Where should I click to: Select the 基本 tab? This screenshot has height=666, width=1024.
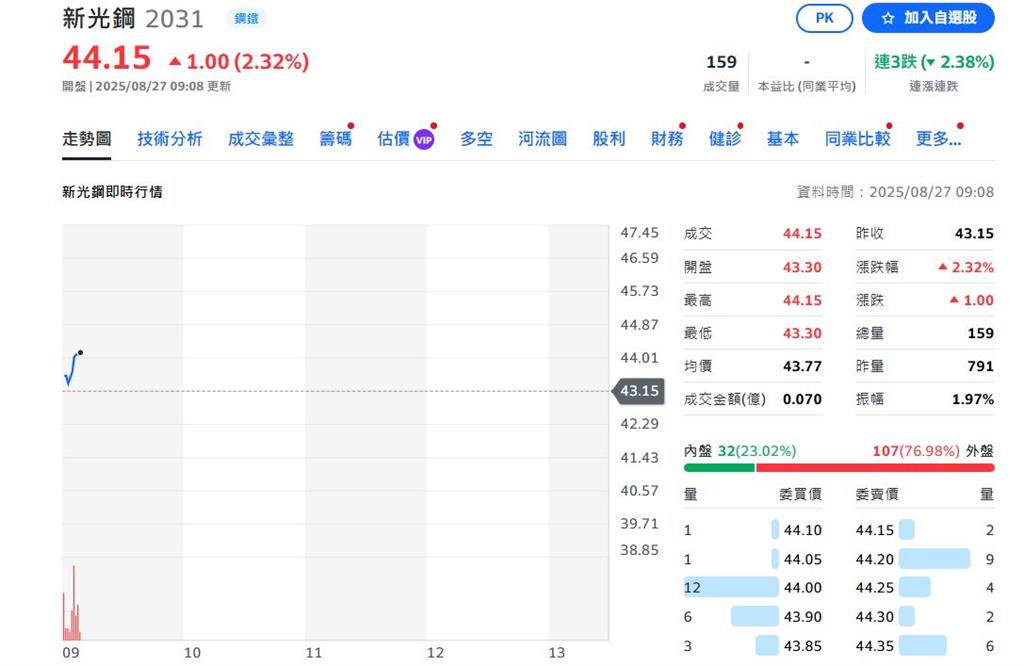click(x=782, y=139)
